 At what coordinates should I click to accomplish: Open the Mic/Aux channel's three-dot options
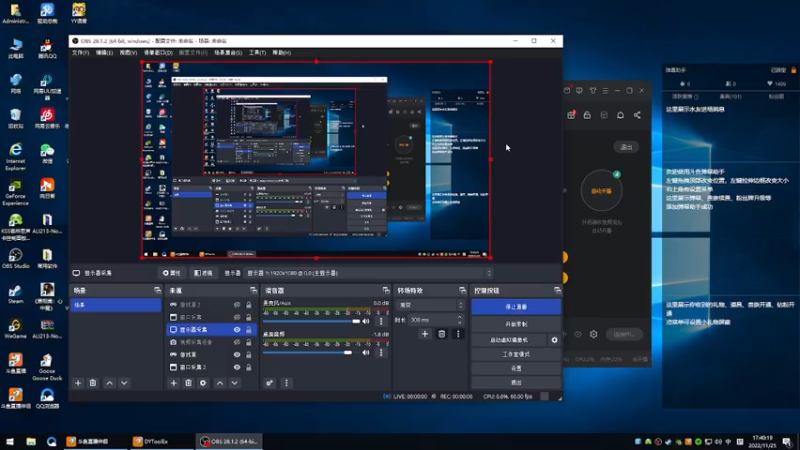(381, 321)
